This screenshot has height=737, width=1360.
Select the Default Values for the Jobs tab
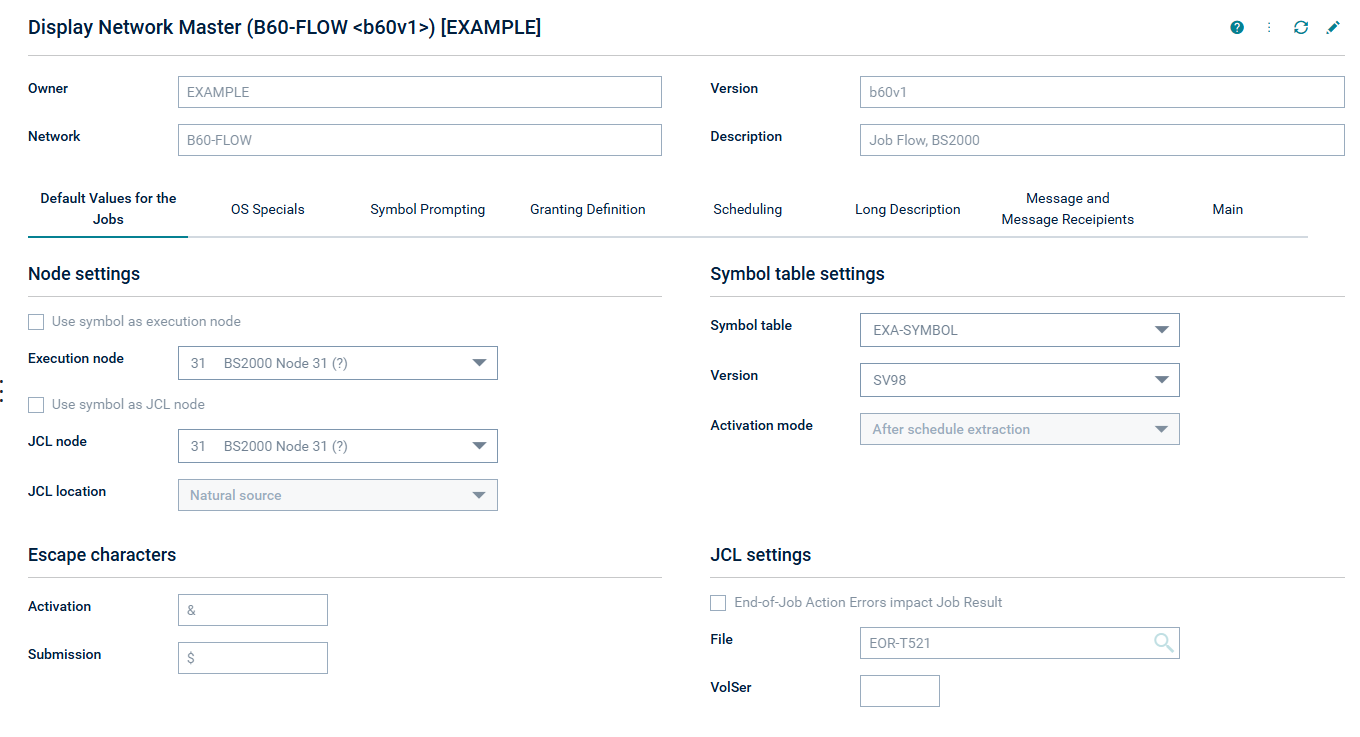click(x=108, y=209)
